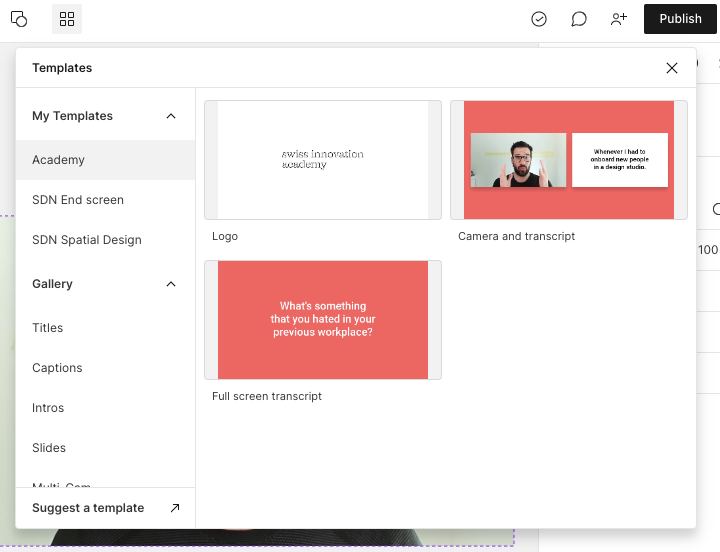Click the add collaborator icon
This screenshot has height=552, width=720.
(619, 19)
